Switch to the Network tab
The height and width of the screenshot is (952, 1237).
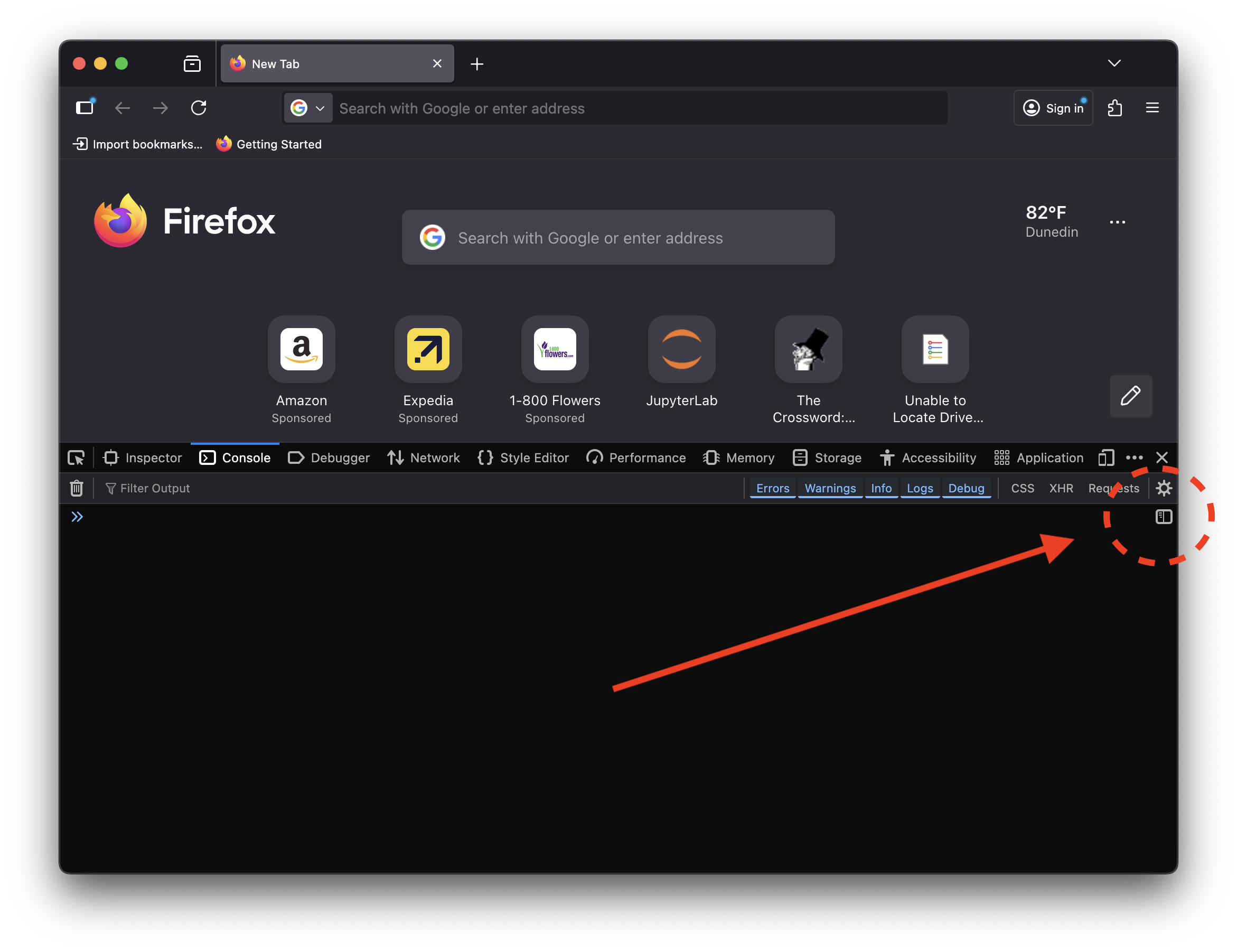coord(424,458)
